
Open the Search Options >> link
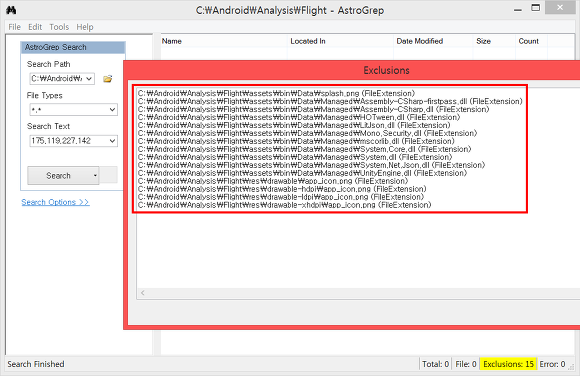(x=55, y=202)
